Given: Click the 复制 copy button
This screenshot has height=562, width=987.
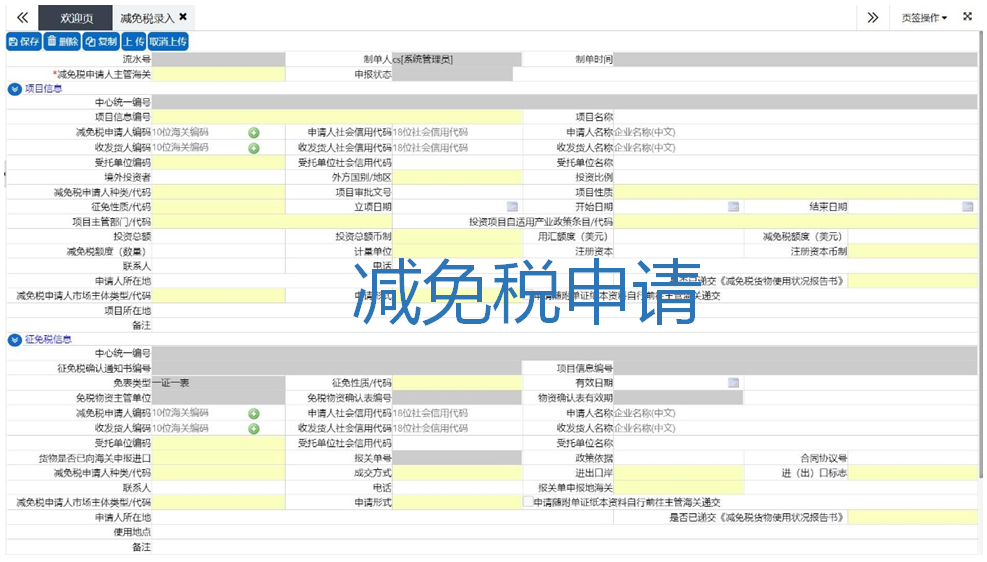Looking at the screenshot, I should coord(101,42).
